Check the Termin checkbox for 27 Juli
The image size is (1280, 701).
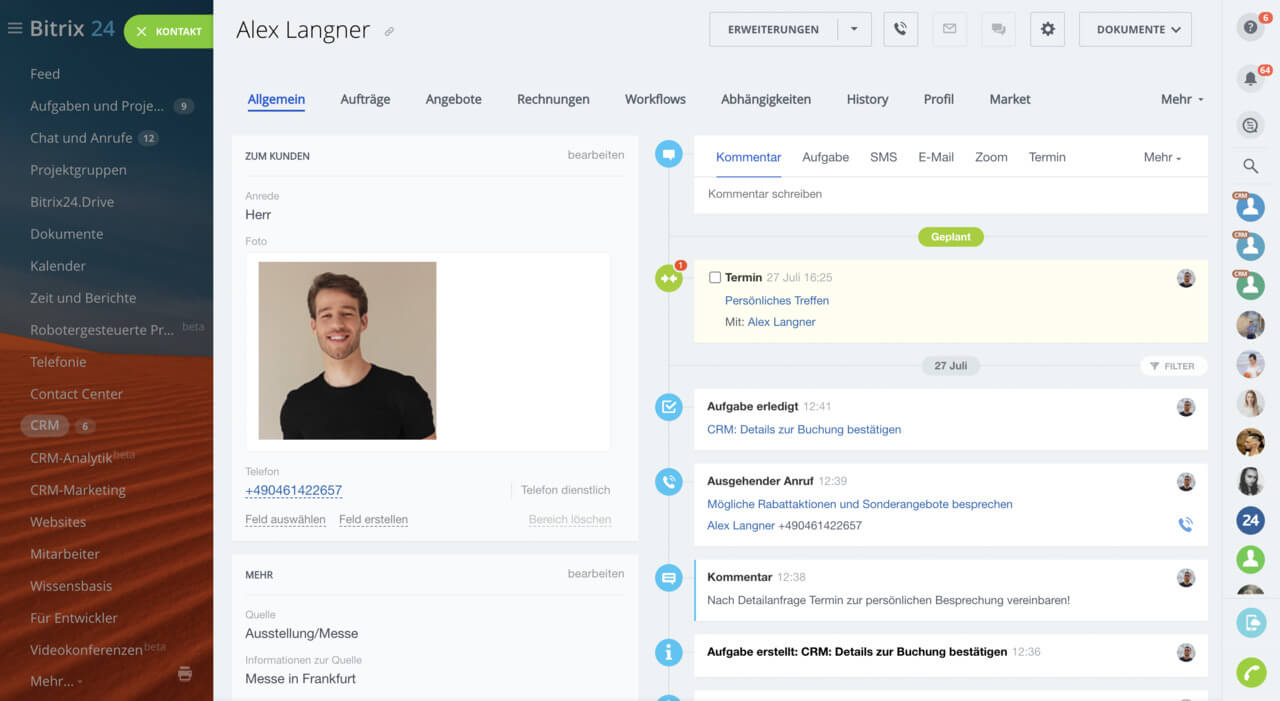(714, 277)
